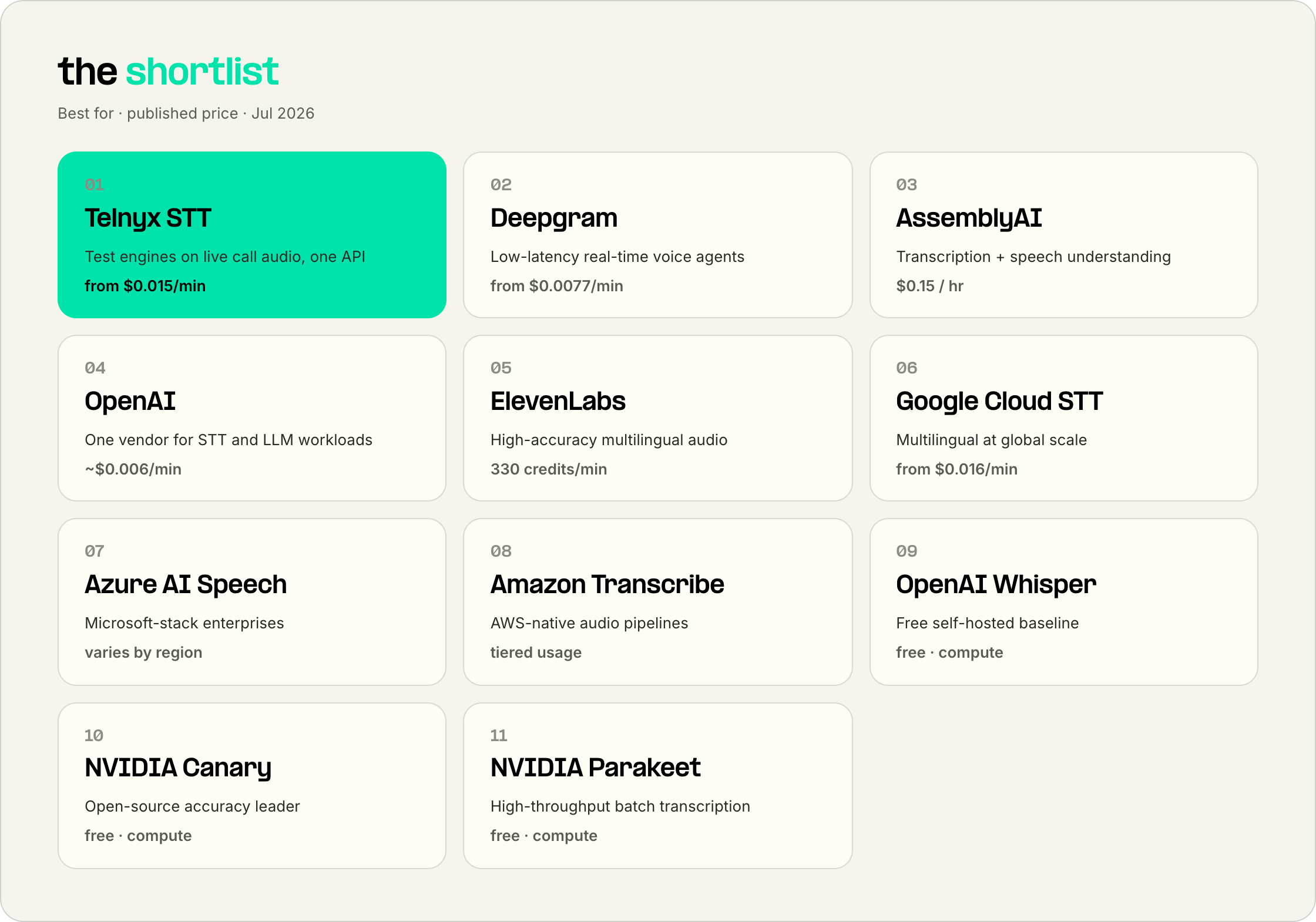Click 'Low-latency real-time voice agents'
This screenshot has height=922, width=1316.
[x=617, y=257]
